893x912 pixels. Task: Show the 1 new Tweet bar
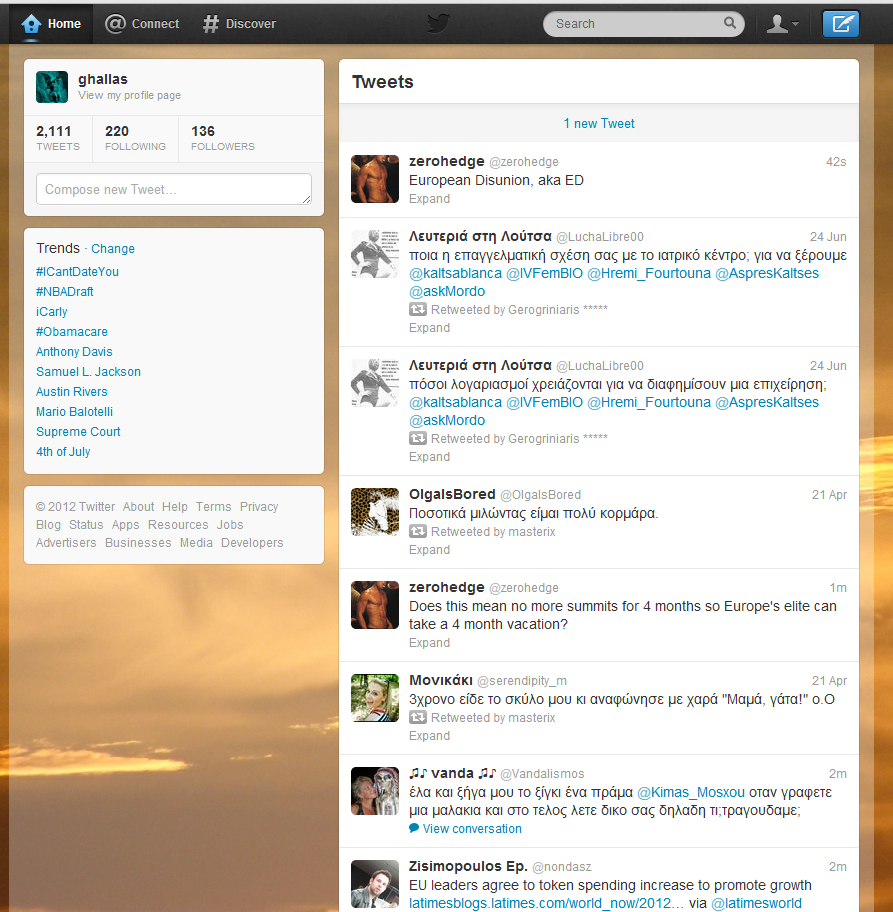pos(599,123)
